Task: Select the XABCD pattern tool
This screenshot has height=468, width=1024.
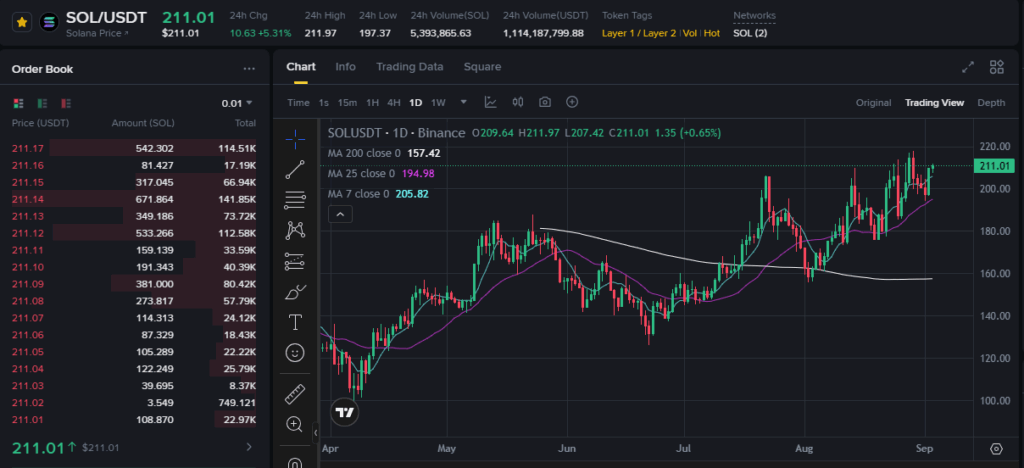Action: click(x=295, y=230)
